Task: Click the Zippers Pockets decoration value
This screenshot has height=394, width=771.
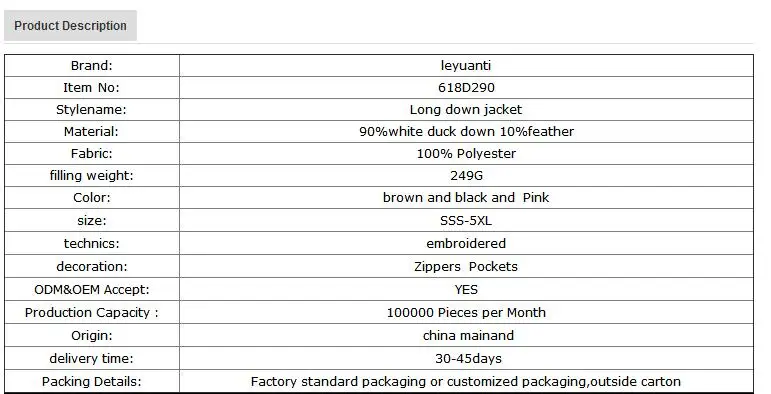Action: tap(466, 267)
